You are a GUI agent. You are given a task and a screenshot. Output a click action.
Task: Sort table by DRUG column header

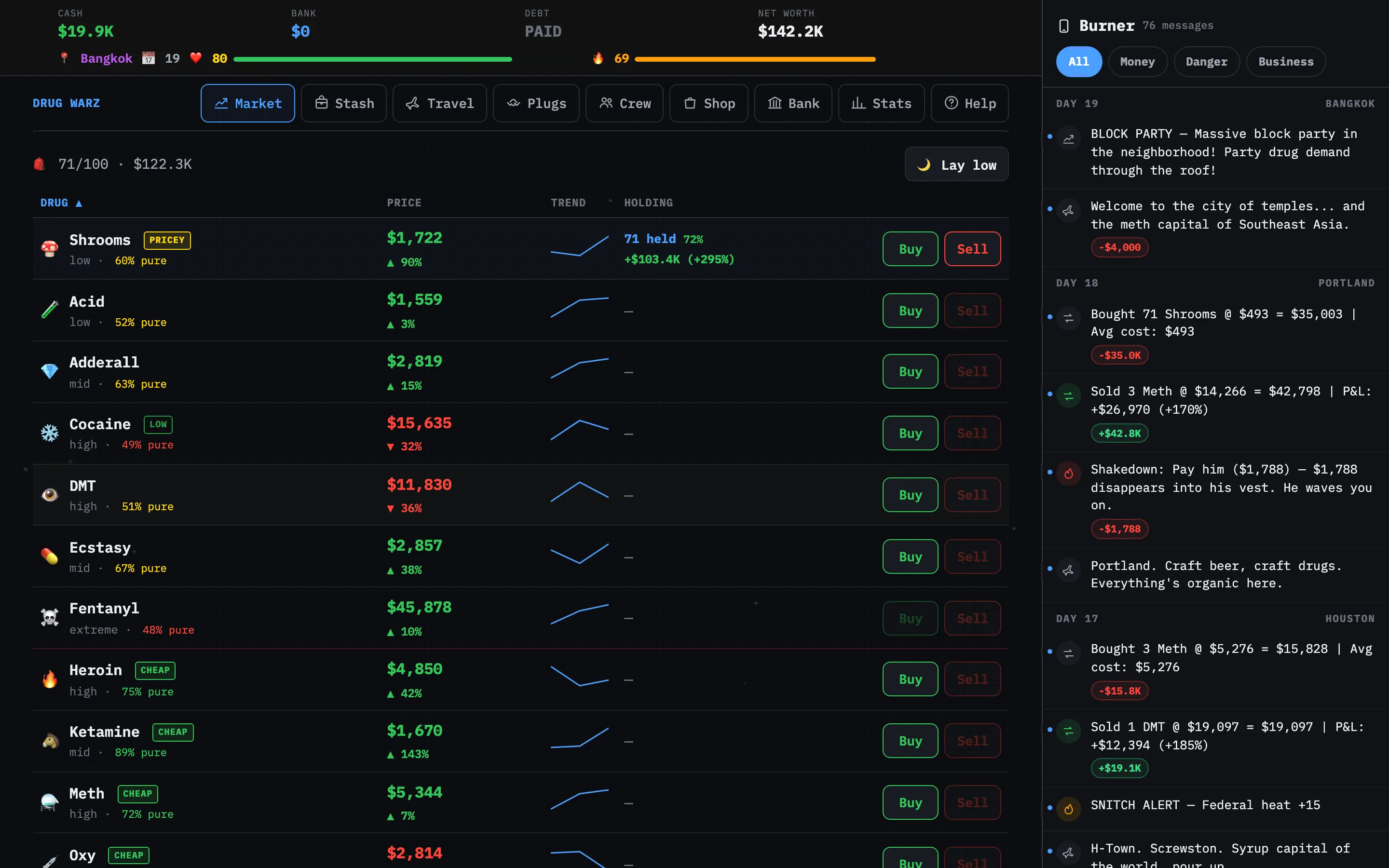pyautogui.click(x=61, y=203)
